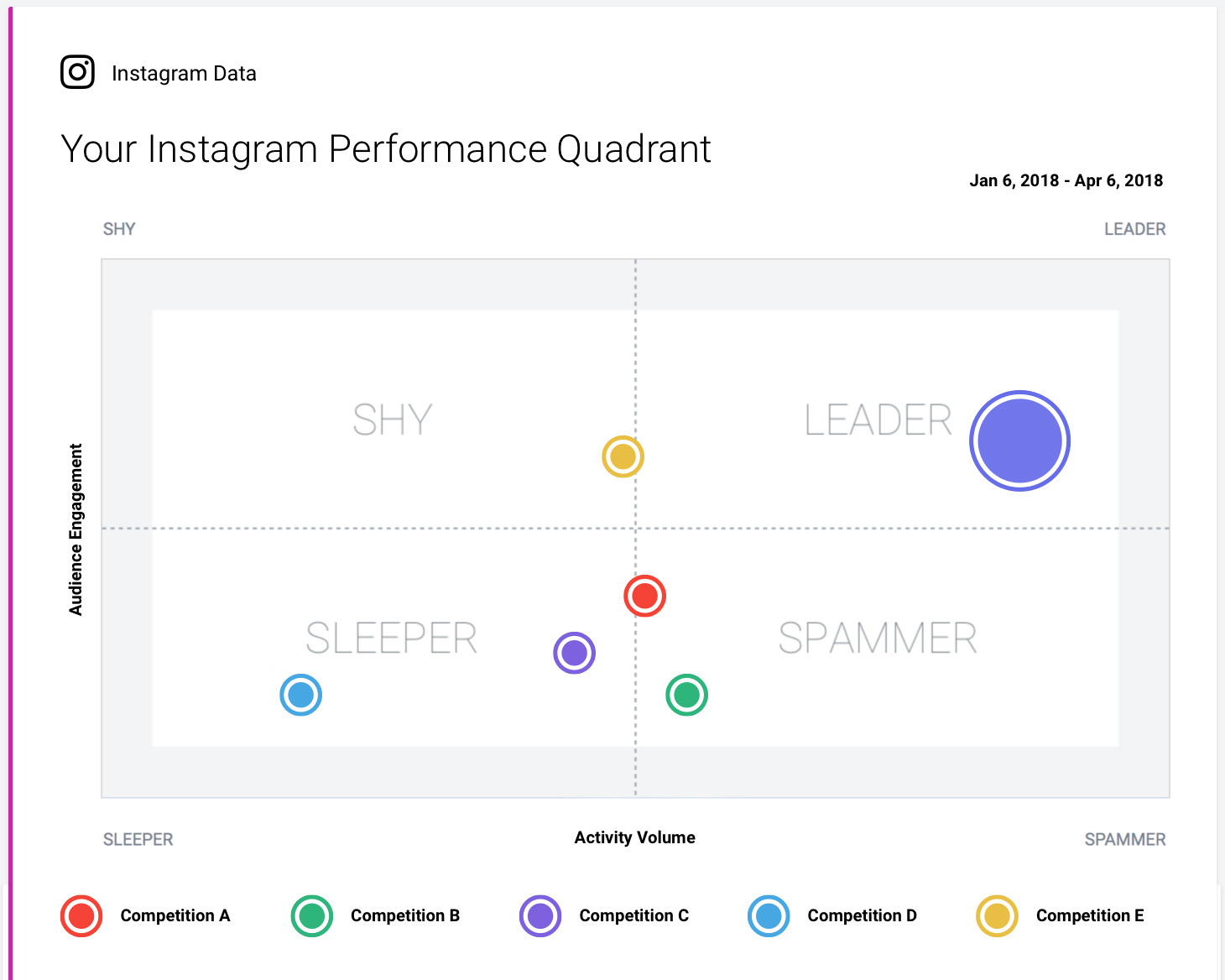Click the date range Jan 6 - Apr 6, 2018
Screen dimensions: 1225x980
[1066, 180]
